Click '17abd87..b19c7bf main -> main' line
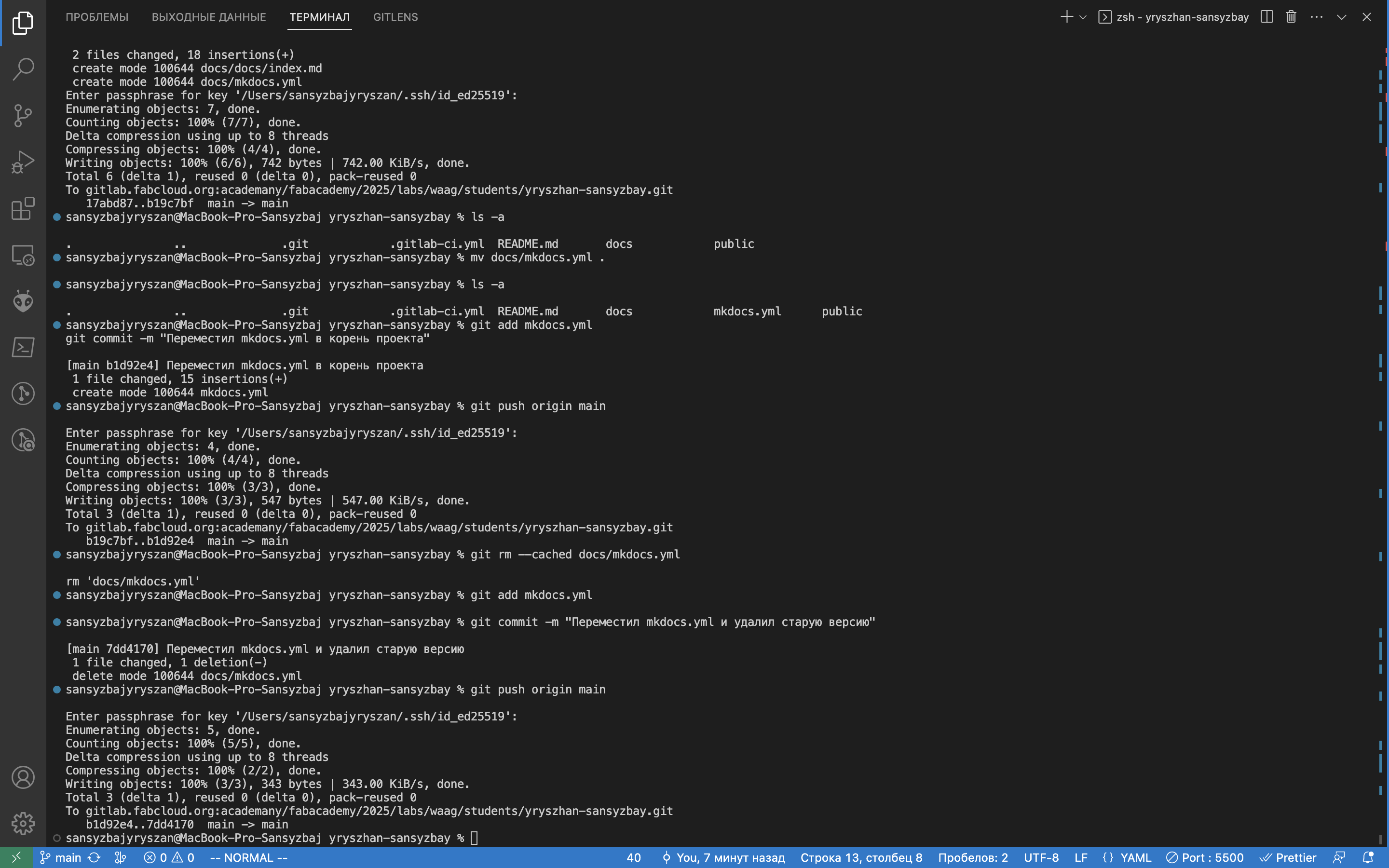Image resolution: width=1389 pixels, height=868 pixels. pos(187,203)
